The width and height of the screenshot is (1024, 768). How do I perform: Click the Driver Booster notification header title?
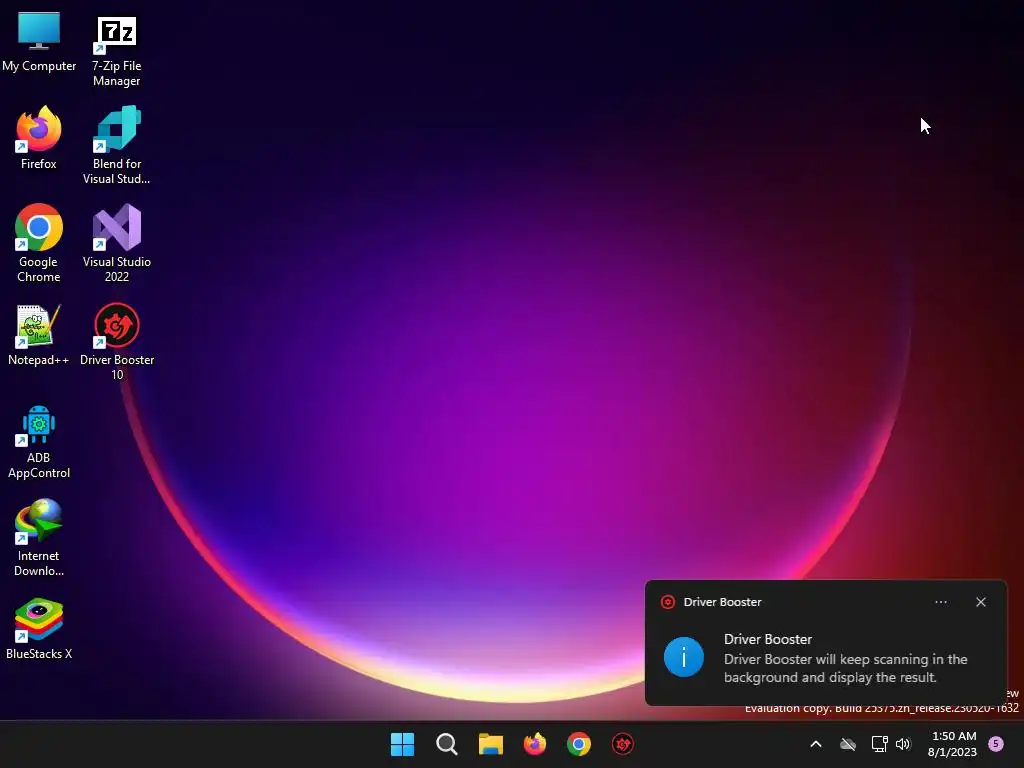(722, 602)
